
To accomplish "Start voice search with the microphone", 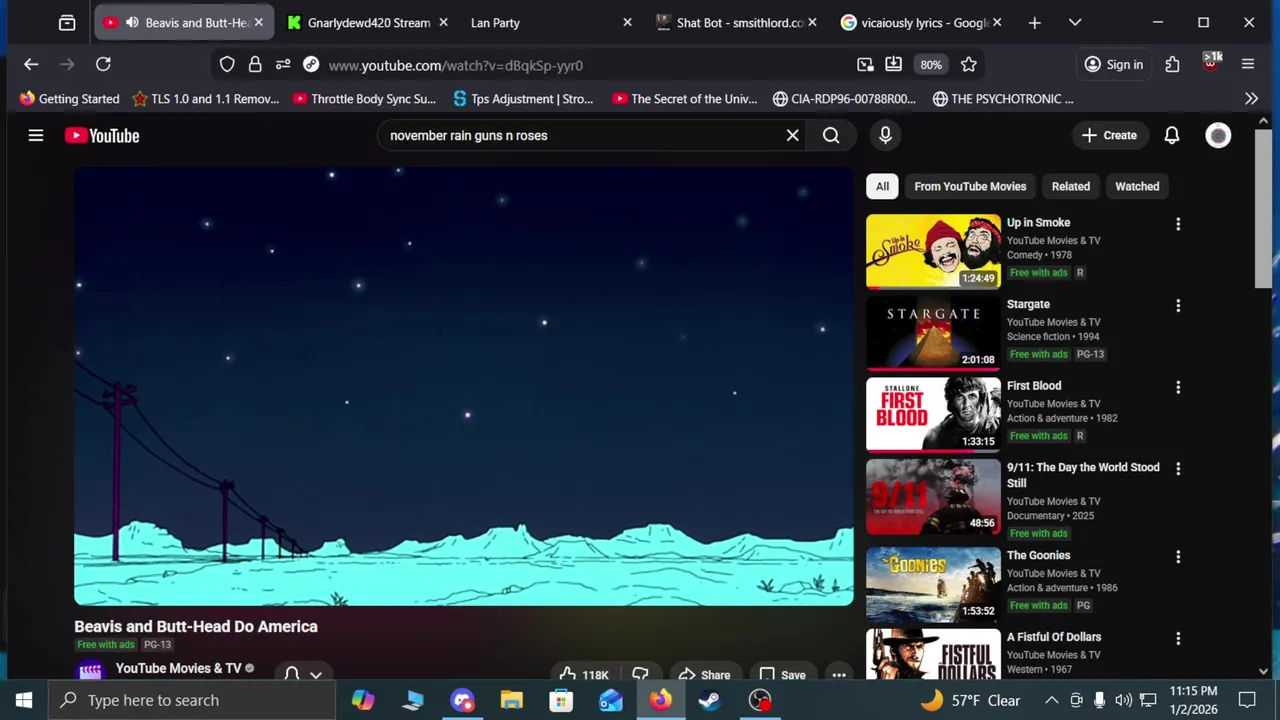I will pyautogui.click(x=885, y=135).
